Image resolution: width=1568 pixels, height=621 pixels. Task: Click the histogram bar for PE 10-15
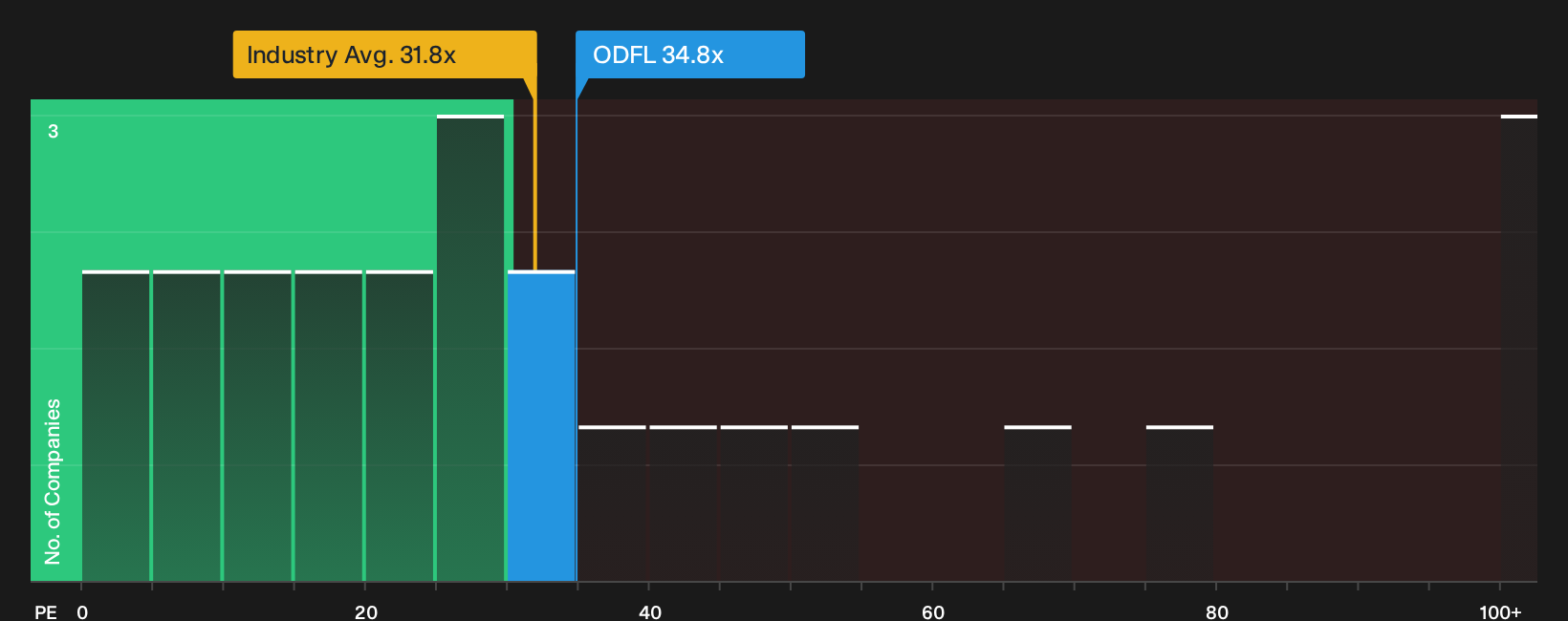[x=257, y=426]
